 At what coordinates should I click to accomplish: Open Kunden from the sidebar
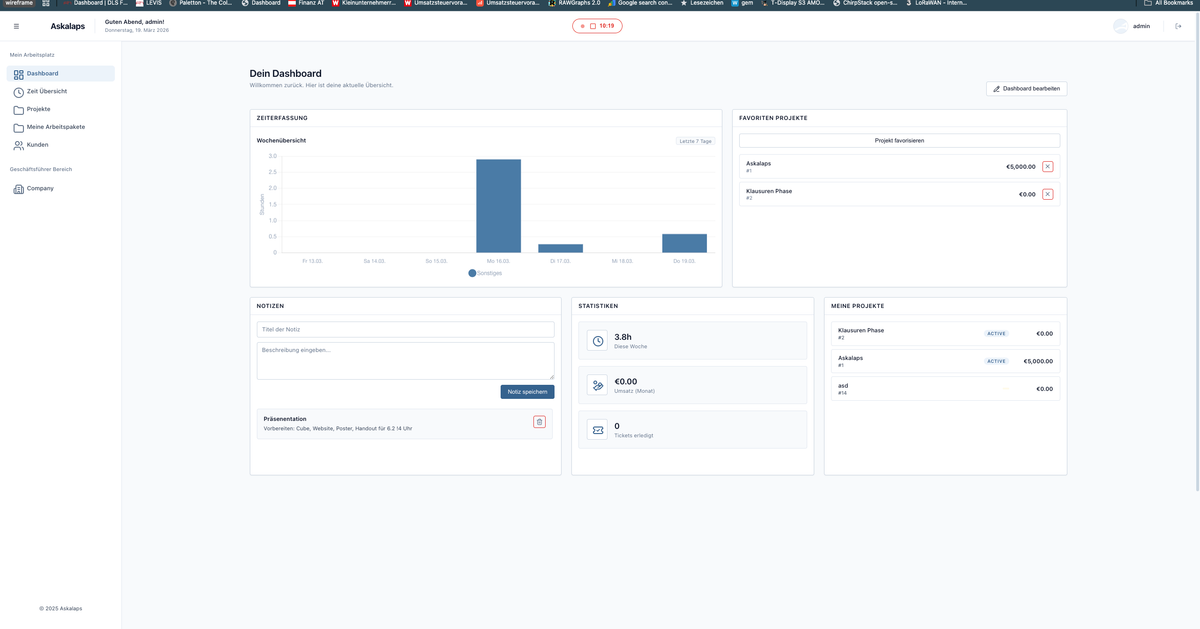tap(37, 145)
